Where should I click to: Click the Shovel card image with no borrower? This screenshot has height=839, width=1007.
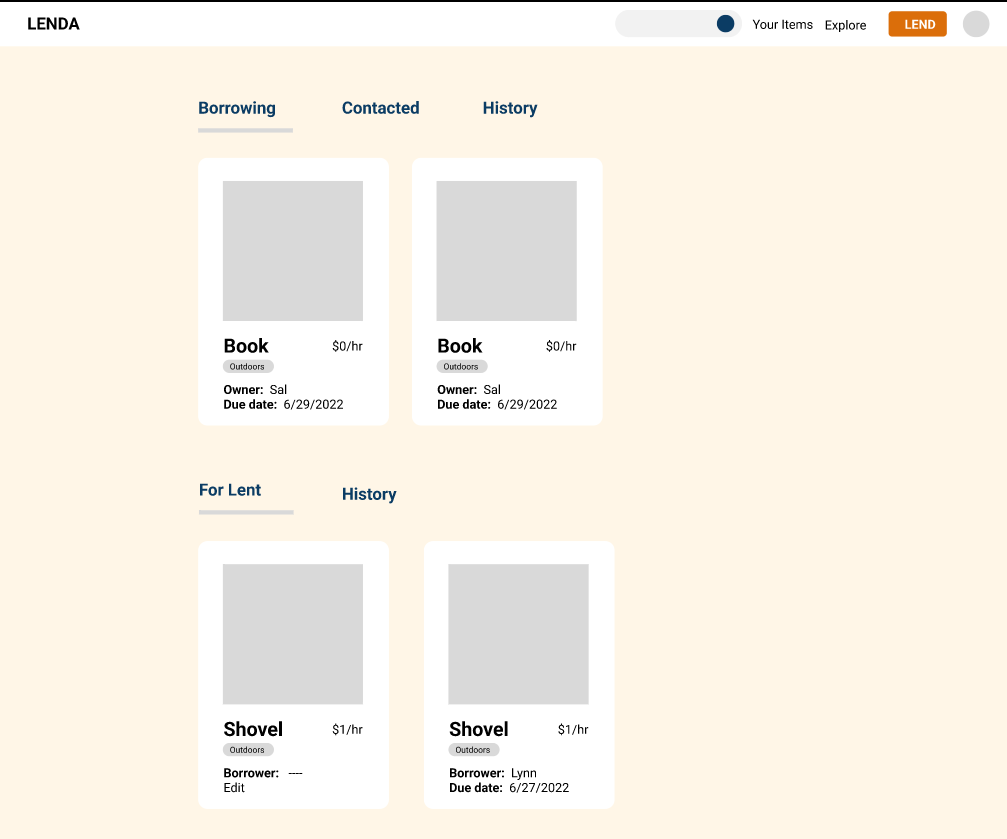[293, 634]
